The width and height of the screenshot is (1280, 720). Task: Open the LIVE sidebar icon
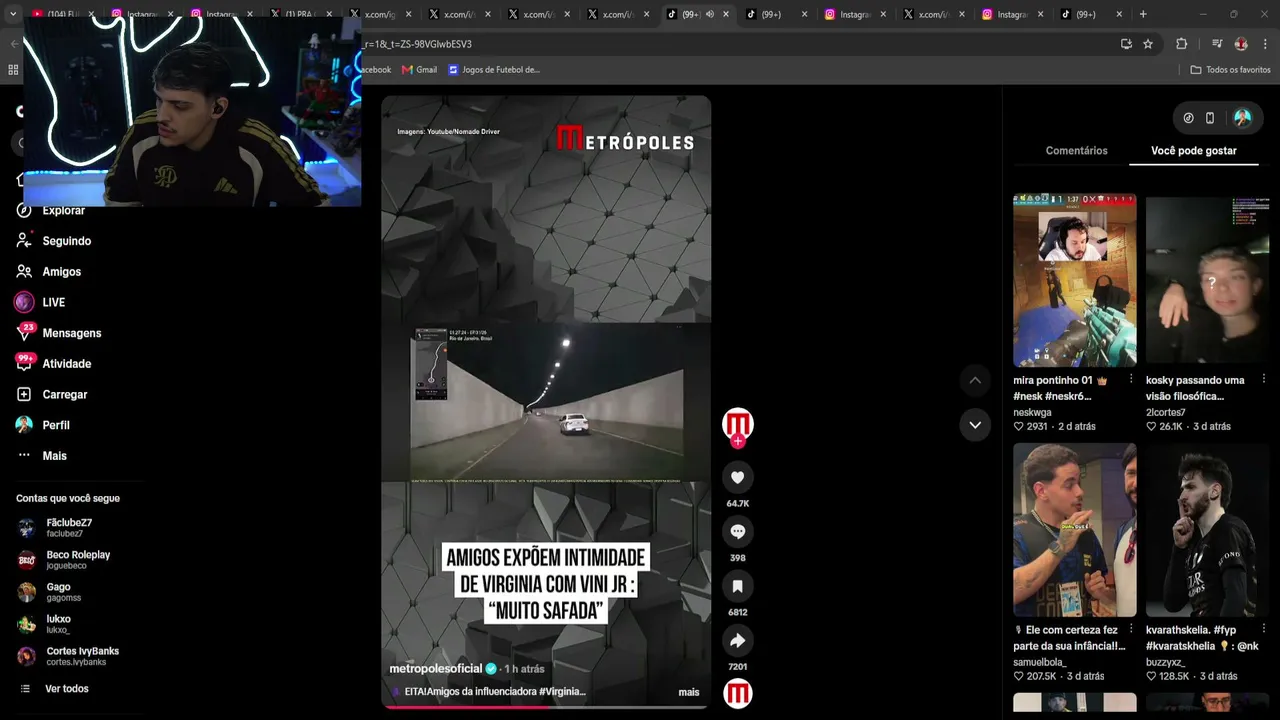click(24, 302)
